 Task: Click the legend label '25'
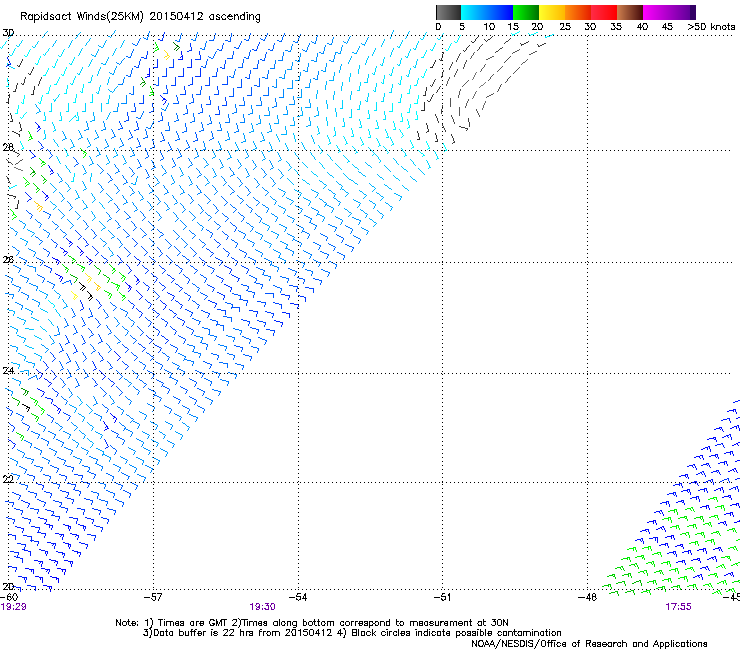pyautogui.click(x=565, y=27)
